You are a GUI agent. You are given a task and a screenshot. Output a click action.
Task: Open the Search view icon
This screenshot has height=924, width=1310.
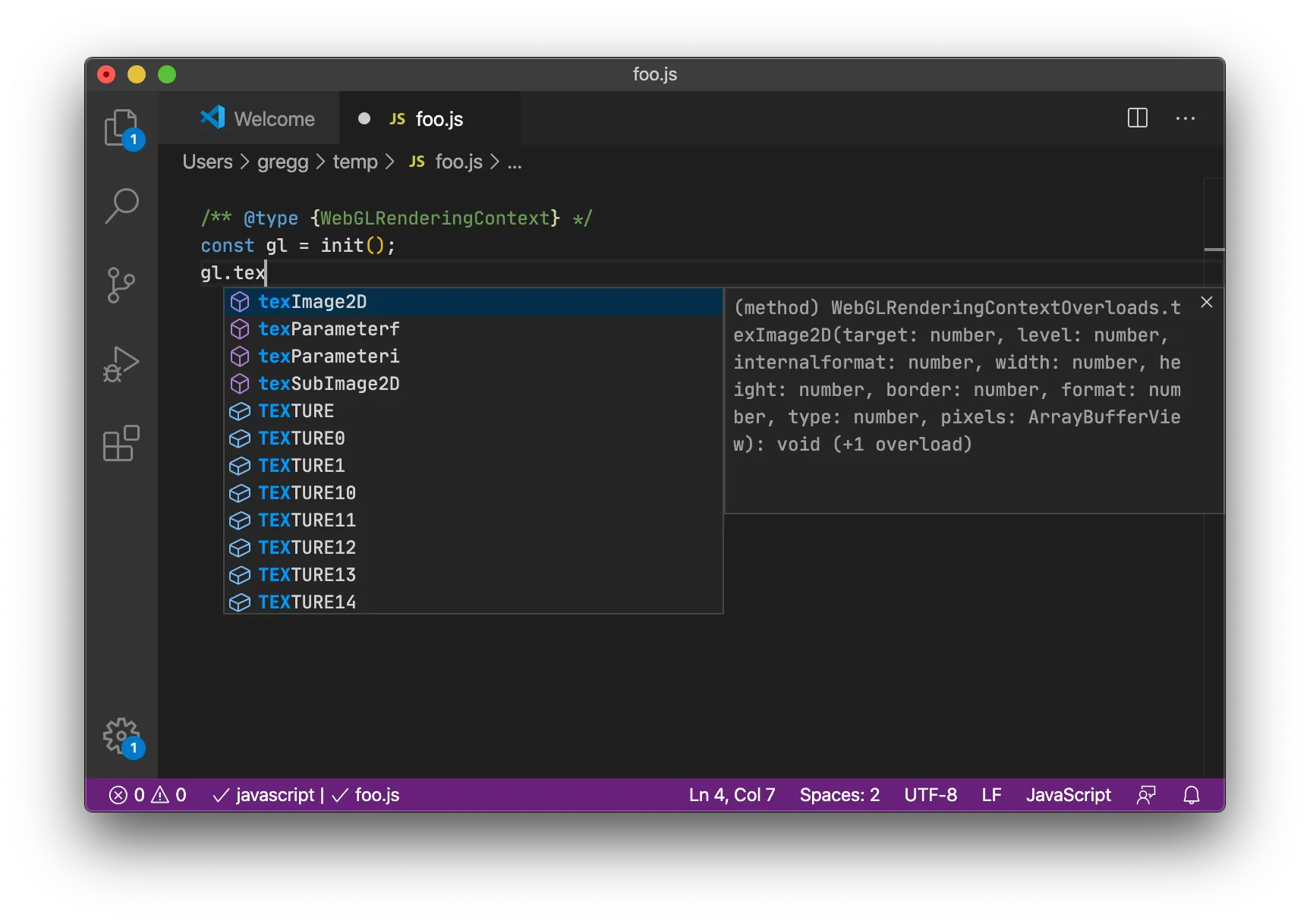pos(121,206)
